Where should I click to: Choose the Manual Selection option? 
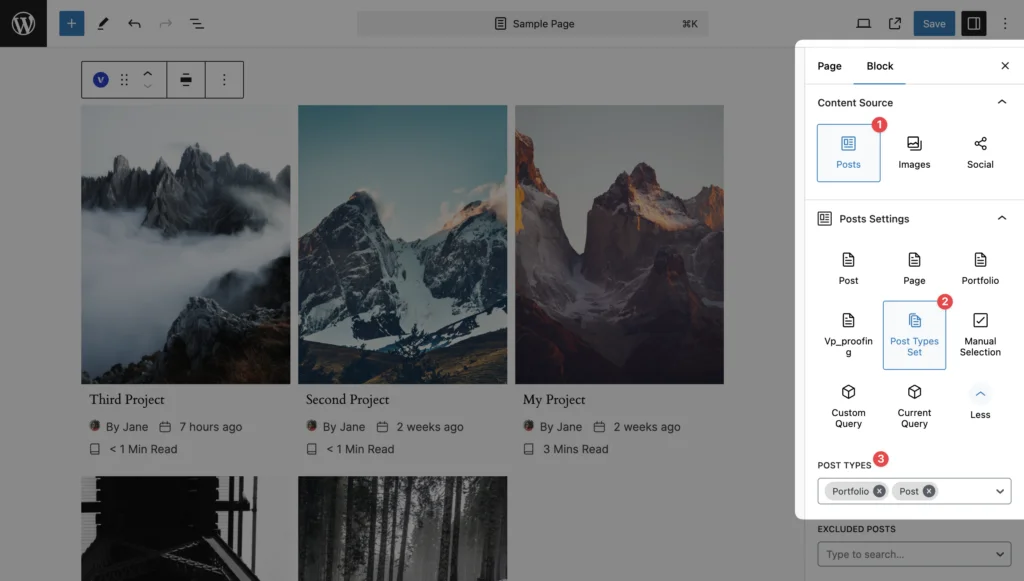point(980,335)
